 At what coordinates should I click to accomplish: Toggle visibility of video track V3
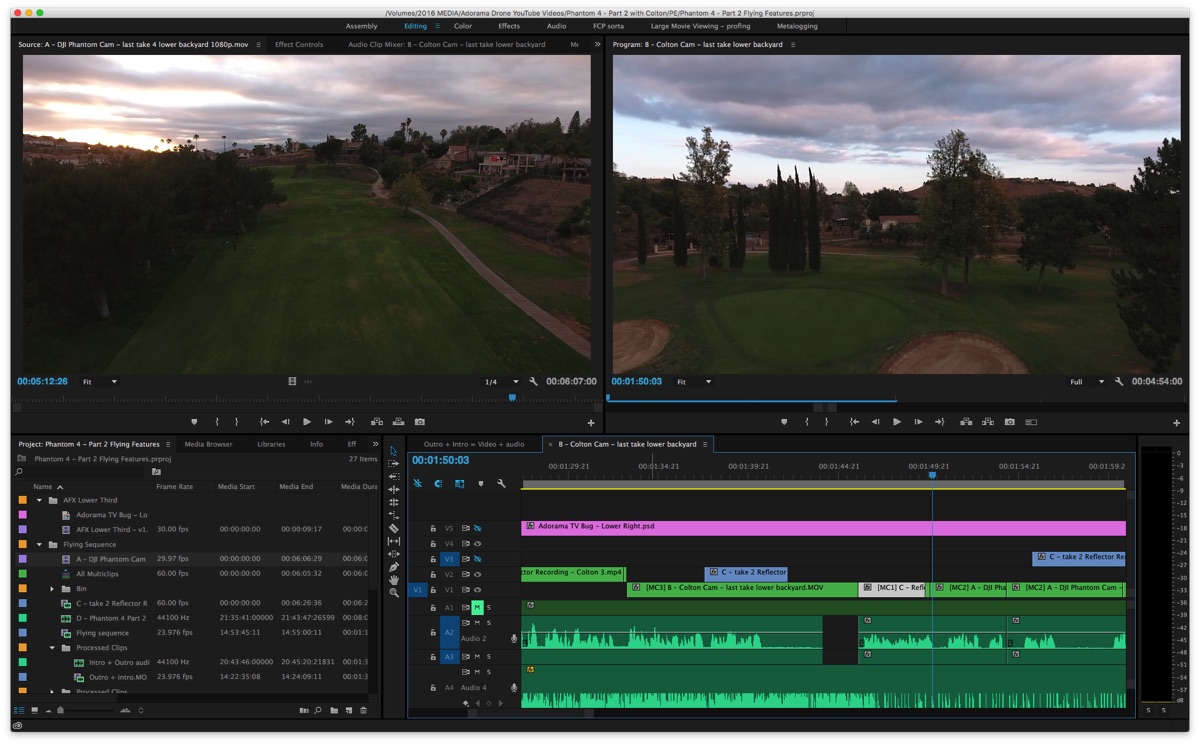click(478, 559)
